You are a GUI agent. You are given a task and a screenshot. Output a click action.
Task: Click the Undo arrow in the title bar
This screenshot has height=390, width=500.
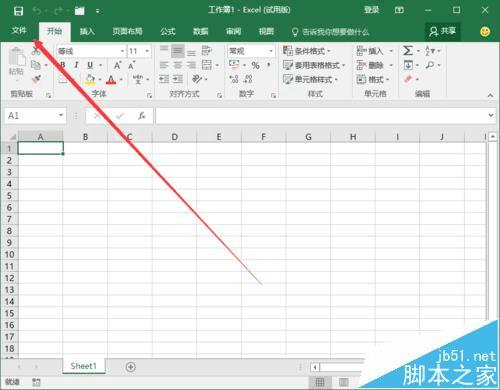pos(37,11)
